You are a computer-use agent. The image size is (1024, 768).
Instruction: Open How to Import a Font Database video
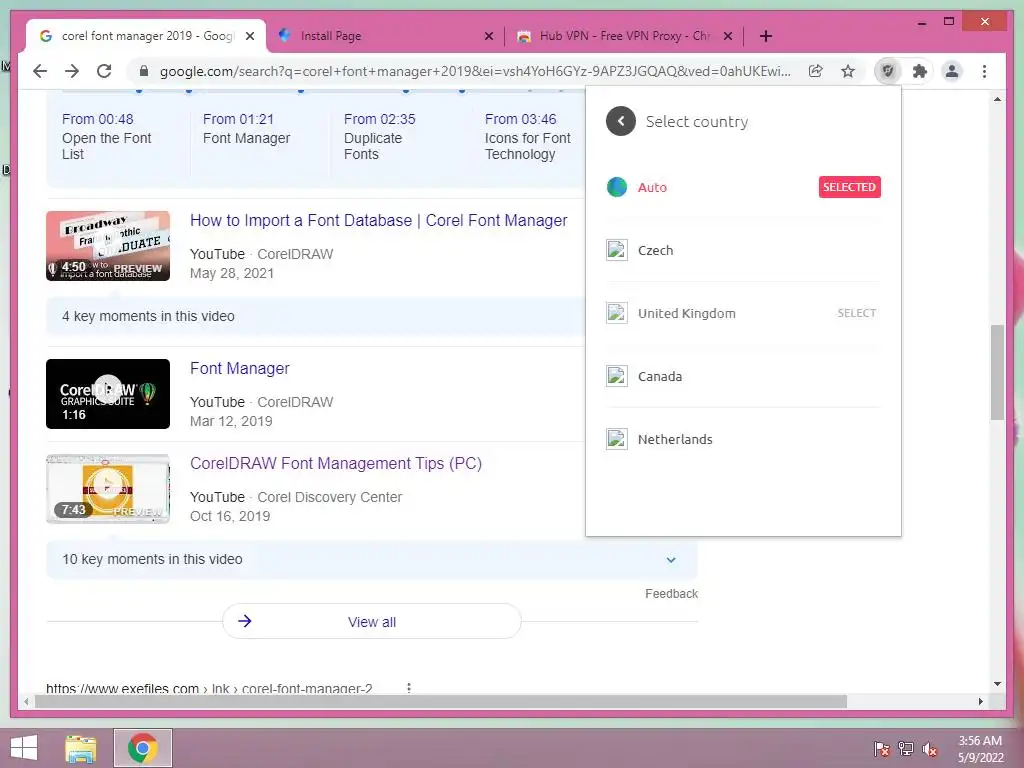[379, 221]
